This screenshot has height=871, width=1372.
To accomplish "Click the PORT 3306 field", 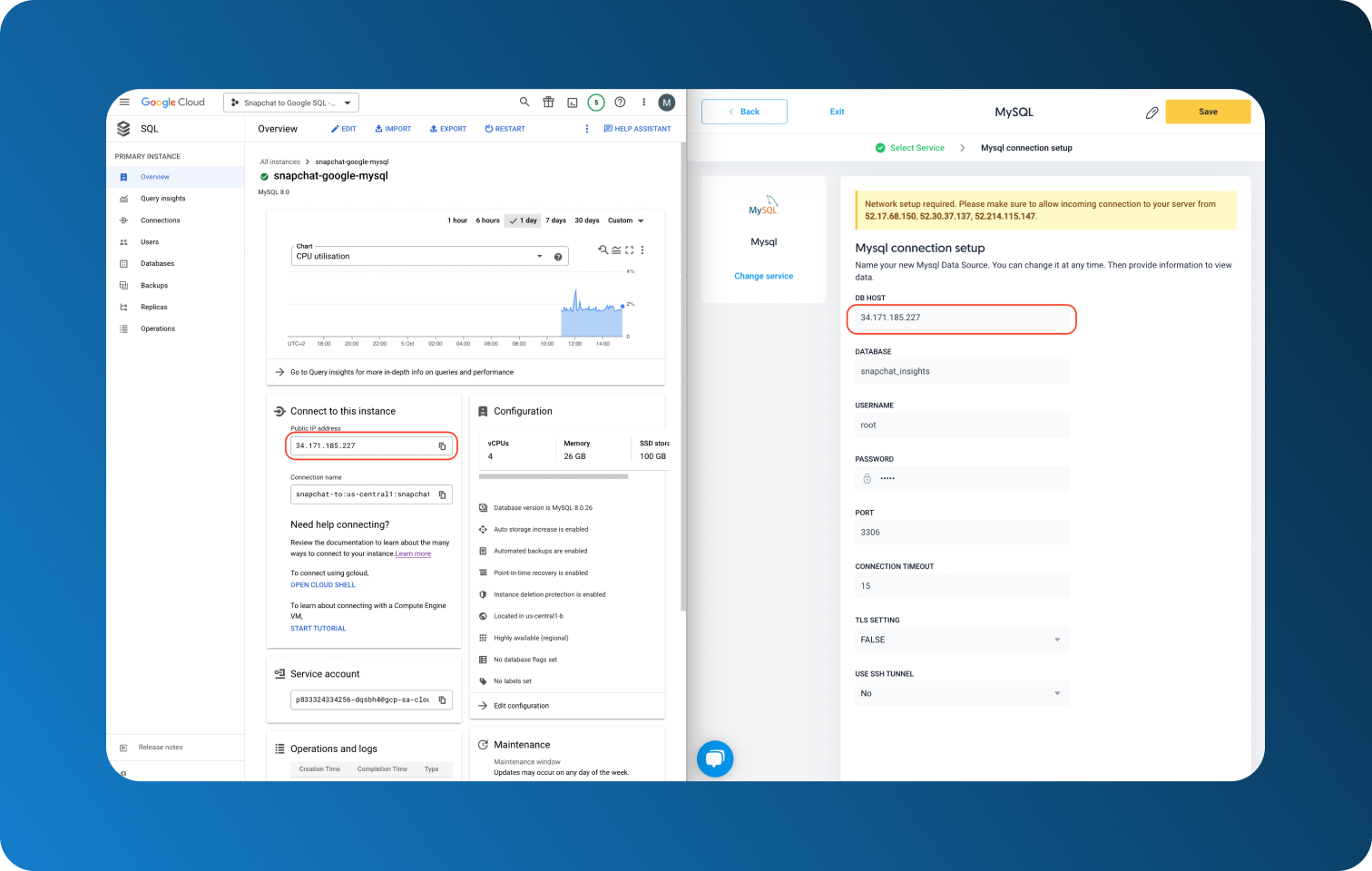I will tap(962, 533).
